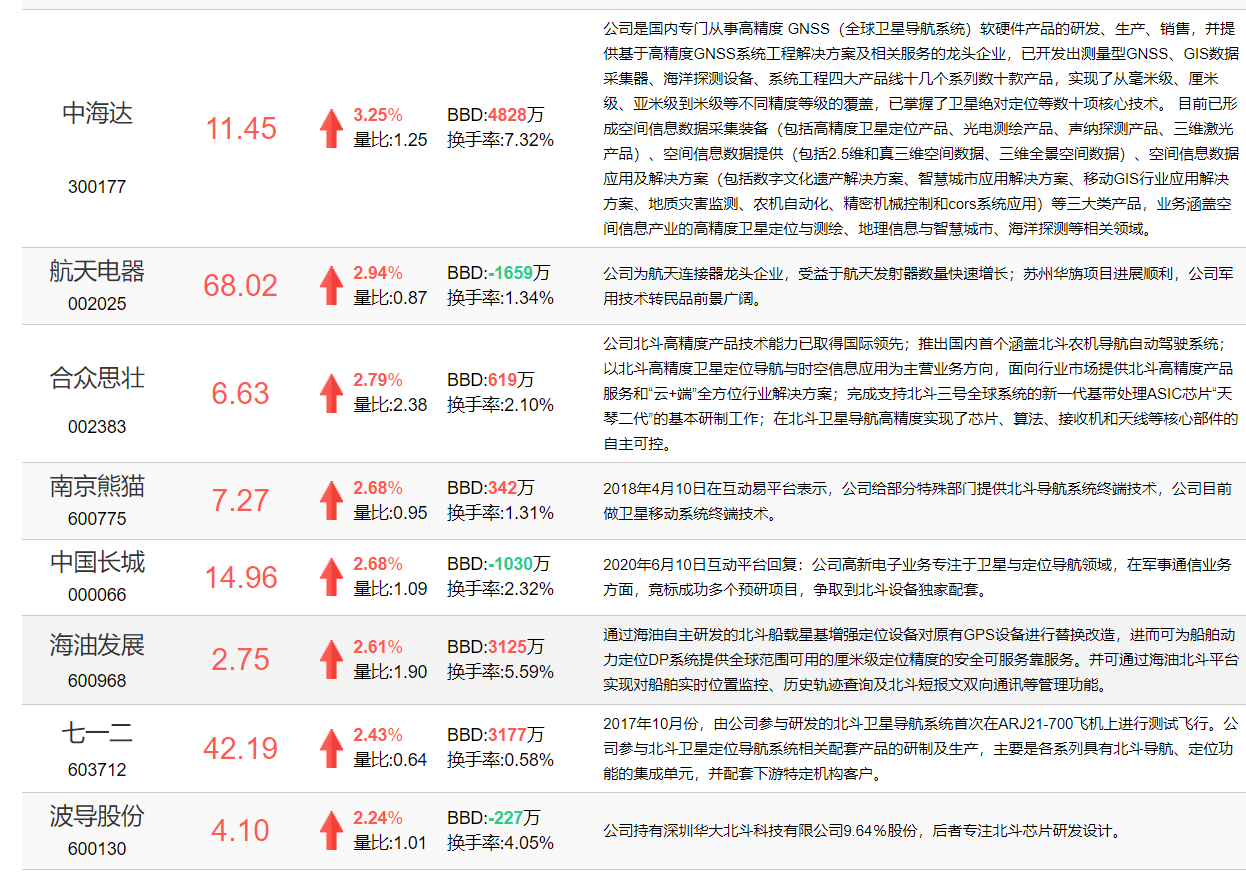The image size is (1246, 872).
Task: Open stock name 七一二
Action: [97, 733]
